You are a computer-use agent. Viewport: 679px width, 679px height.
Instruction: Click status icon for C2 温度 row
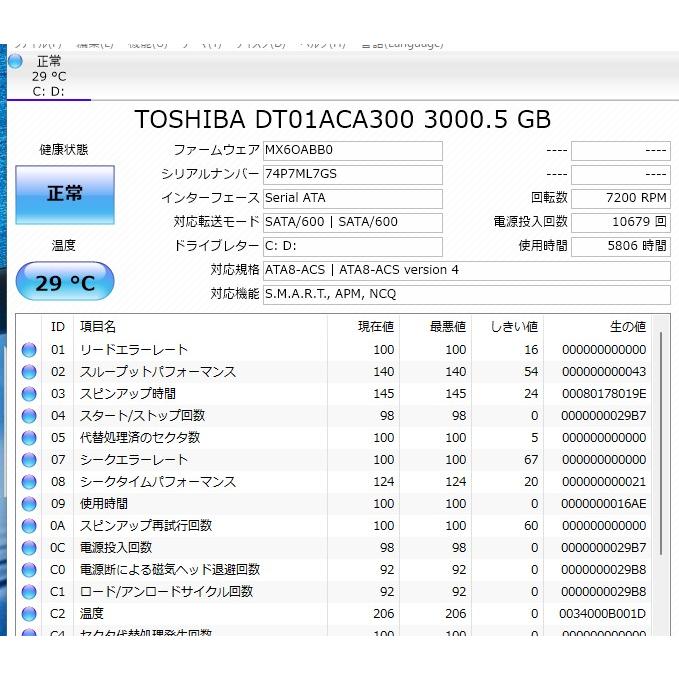pos(29,614)
